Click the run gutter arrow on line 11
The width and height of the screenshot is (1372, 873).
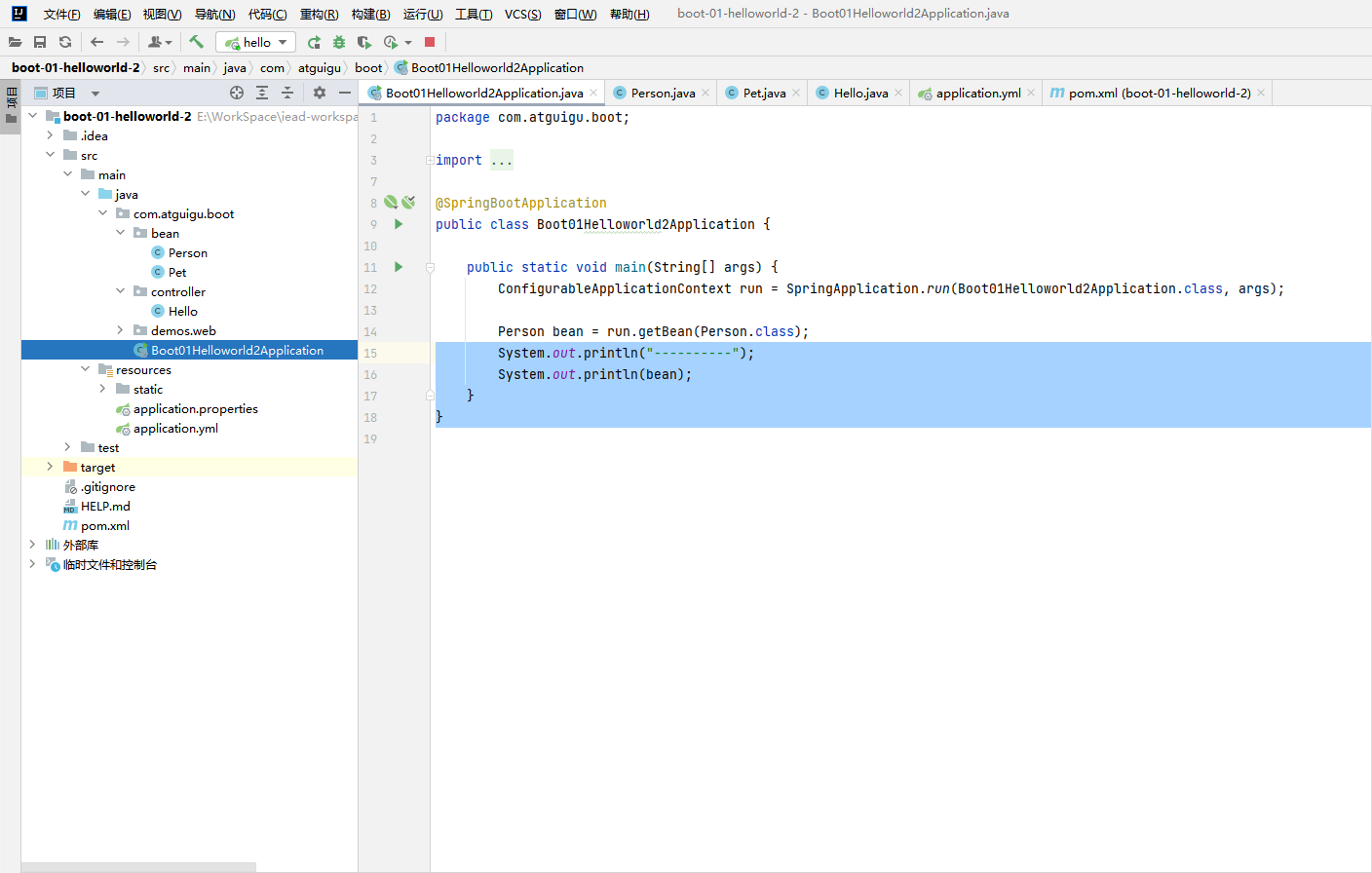(x=399, y=267)
